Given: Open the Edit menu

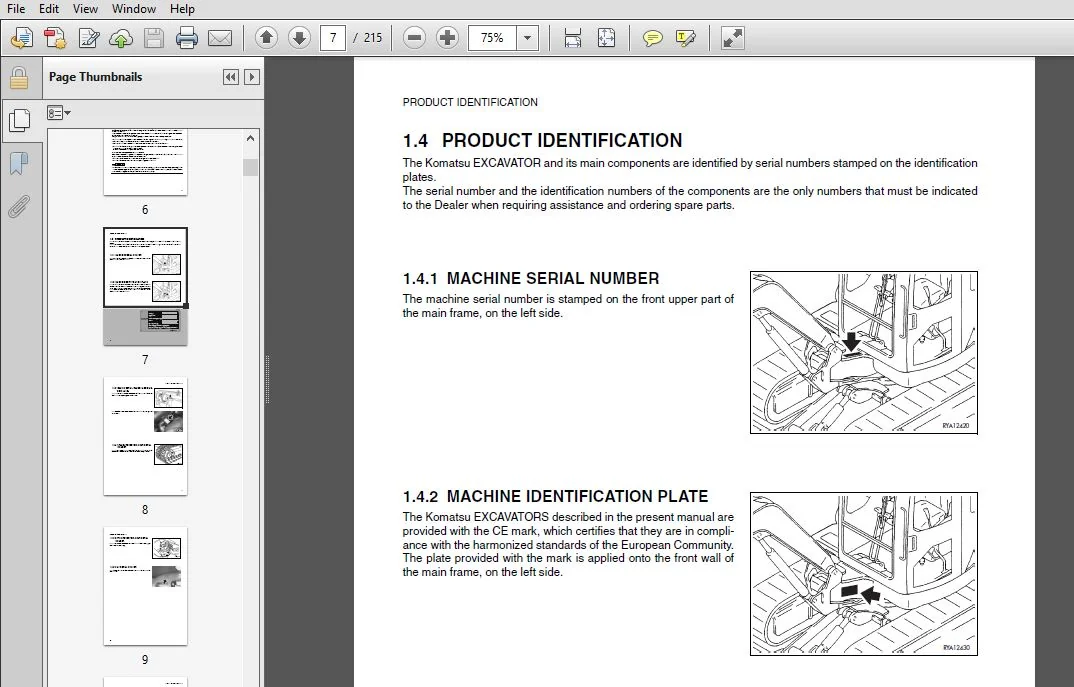Looking at the screenshot, I should pos(49,9).
